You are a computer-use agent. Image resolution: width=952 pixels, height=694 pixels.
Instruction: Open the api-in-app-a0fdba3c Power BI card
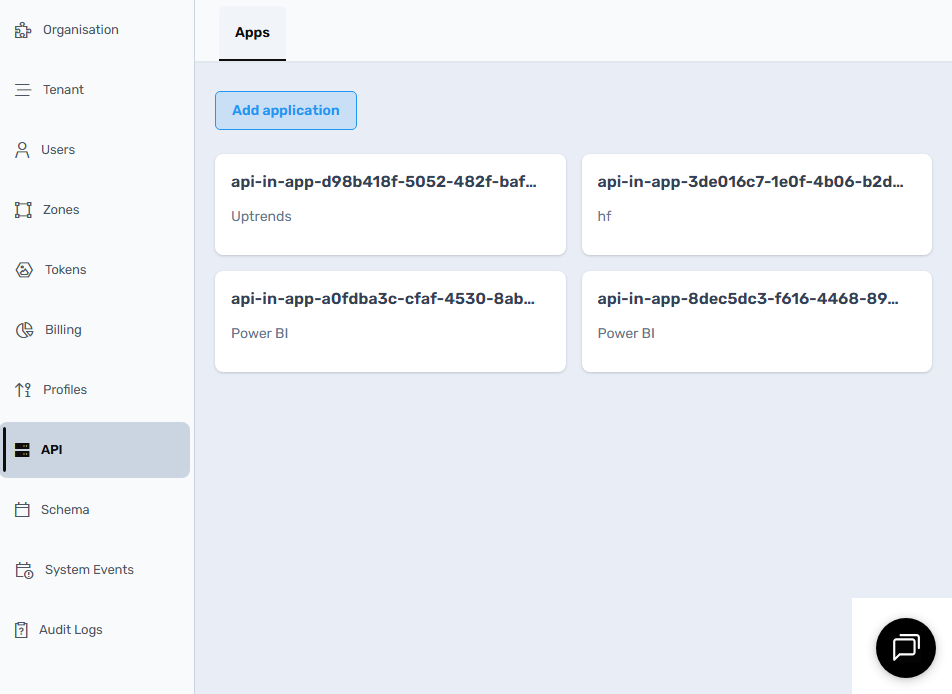[x=390, y=321]
